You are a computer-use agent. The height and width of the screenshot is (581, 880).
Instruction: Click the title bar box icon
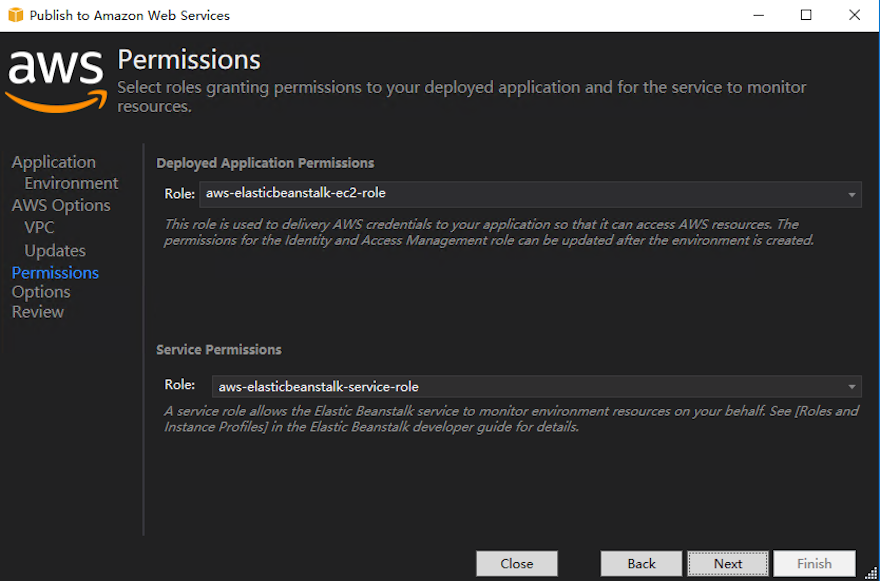tap(16, 15)
